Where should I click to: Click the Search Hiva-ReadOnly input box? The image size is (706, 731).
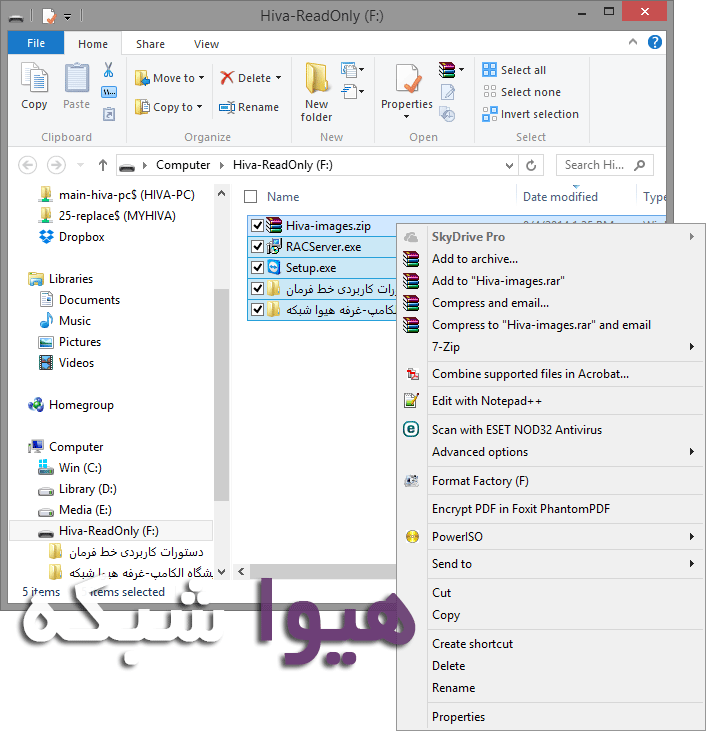point(604,165)
